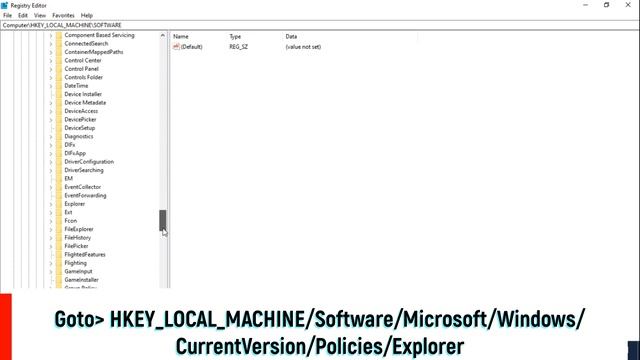Expand the ConnectedSearch key
The height and width of the screenshot is (360, 640).
[x=51, y=44]
